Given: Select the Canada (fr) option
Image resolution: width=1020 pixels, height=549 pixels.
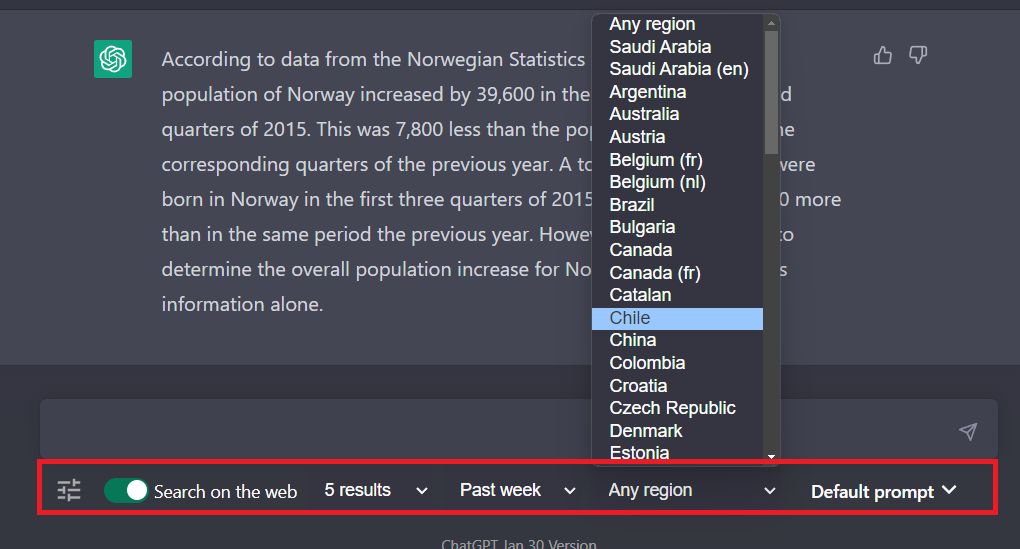Looking at the screenshot, I should click(677, 273).
